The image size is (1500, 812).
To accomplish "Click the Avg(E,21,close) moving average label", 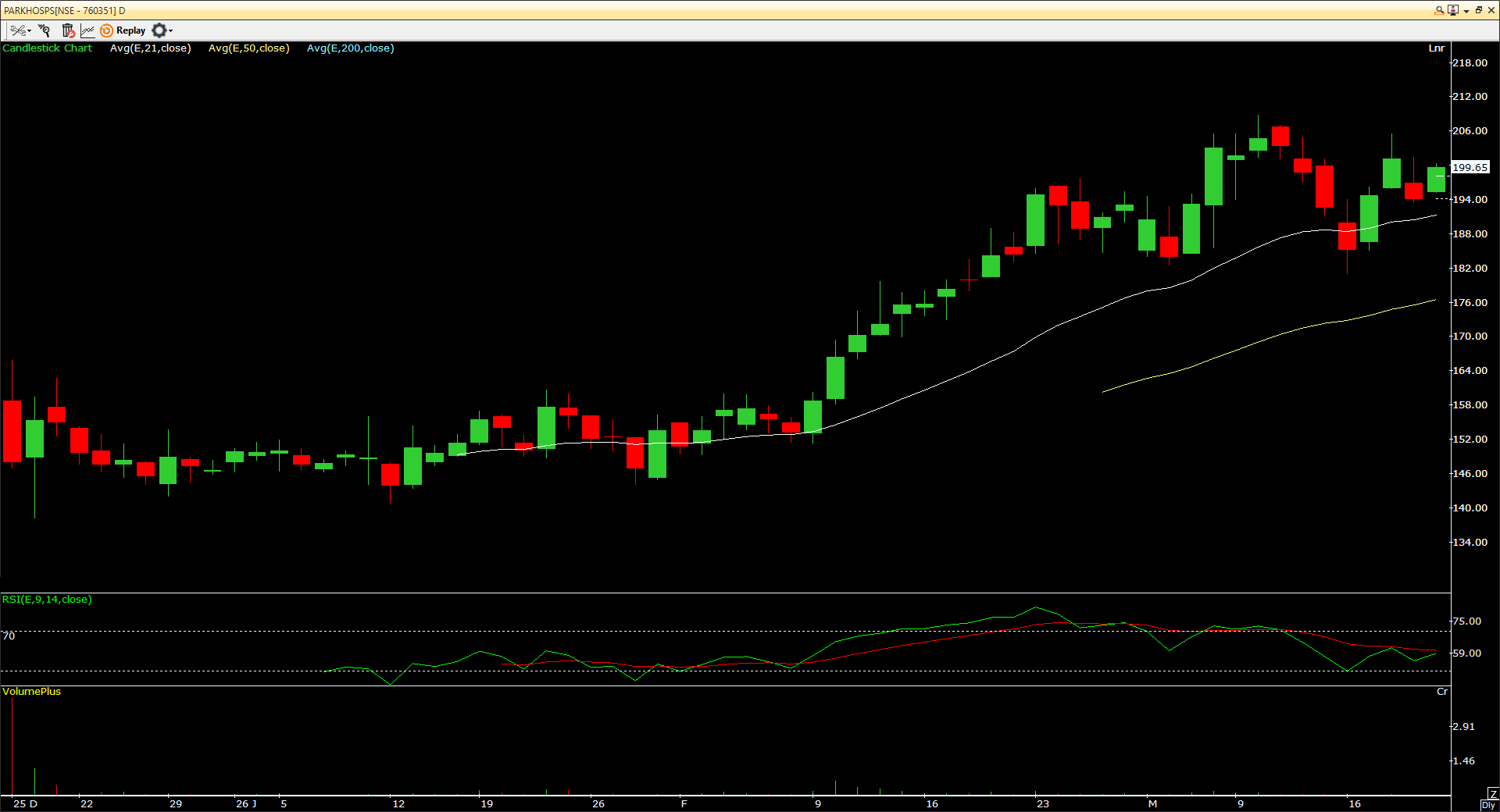I will coord(150,48).
